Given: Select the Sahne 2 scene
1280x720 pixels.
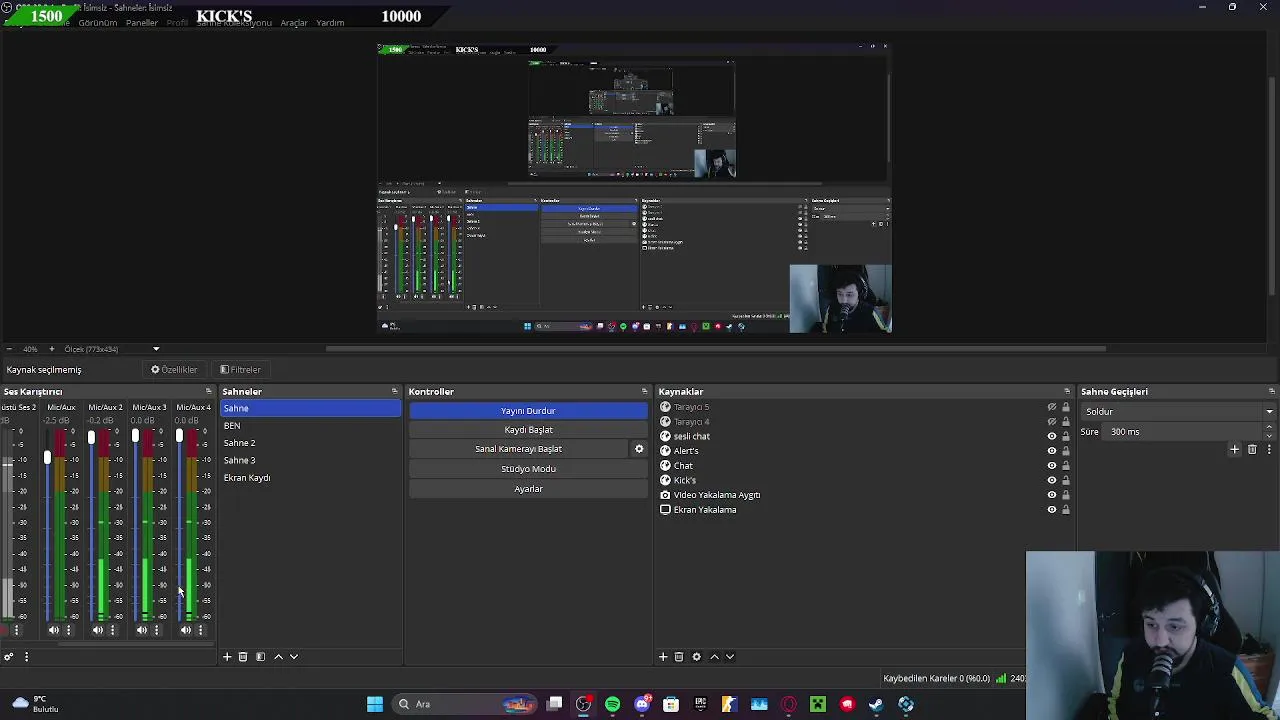Looking at the screenshot, I should (x=310, y=443).
